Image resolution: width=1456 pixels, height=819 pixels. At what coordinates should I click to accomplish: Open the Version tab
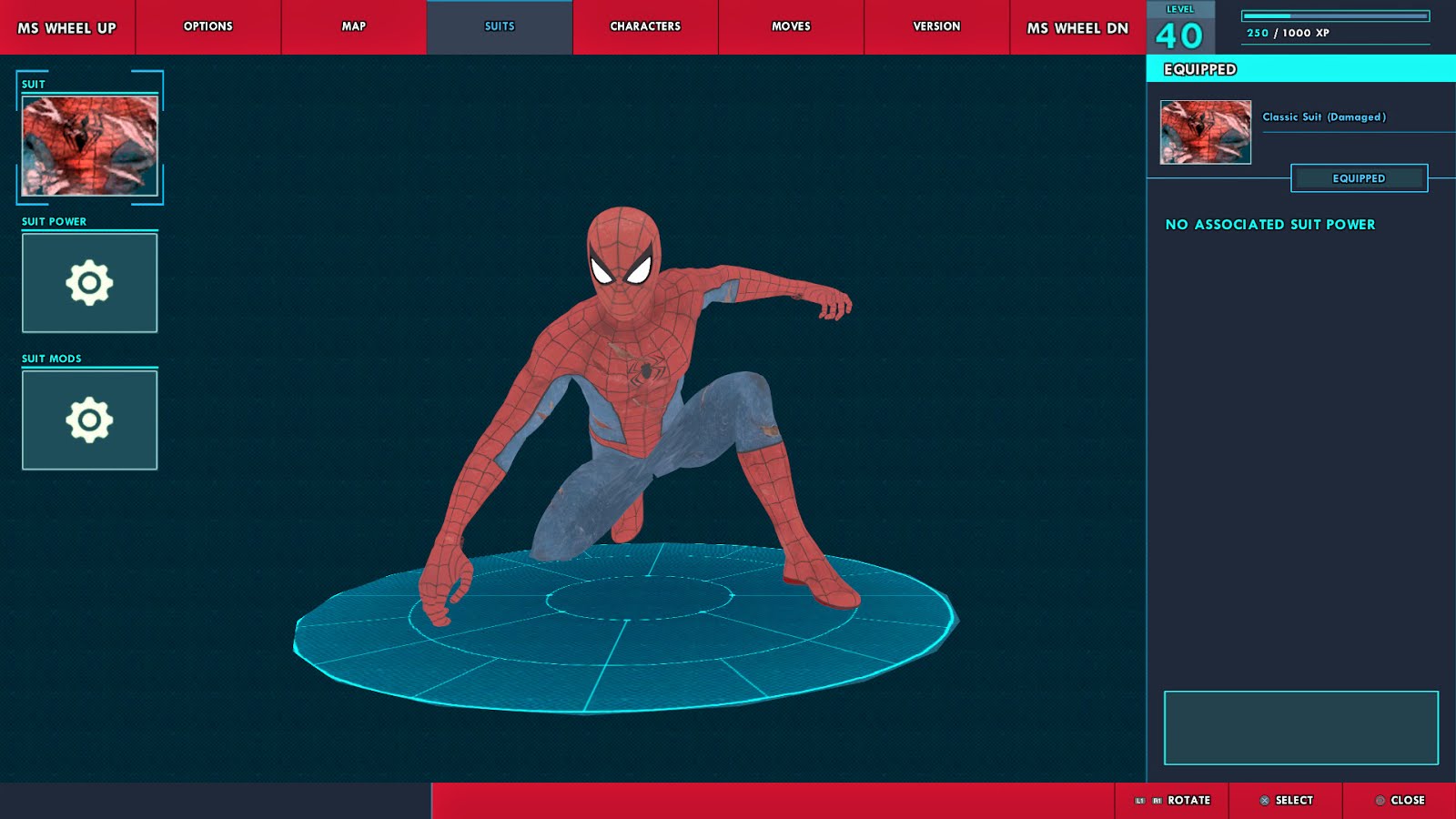(936, 27)
